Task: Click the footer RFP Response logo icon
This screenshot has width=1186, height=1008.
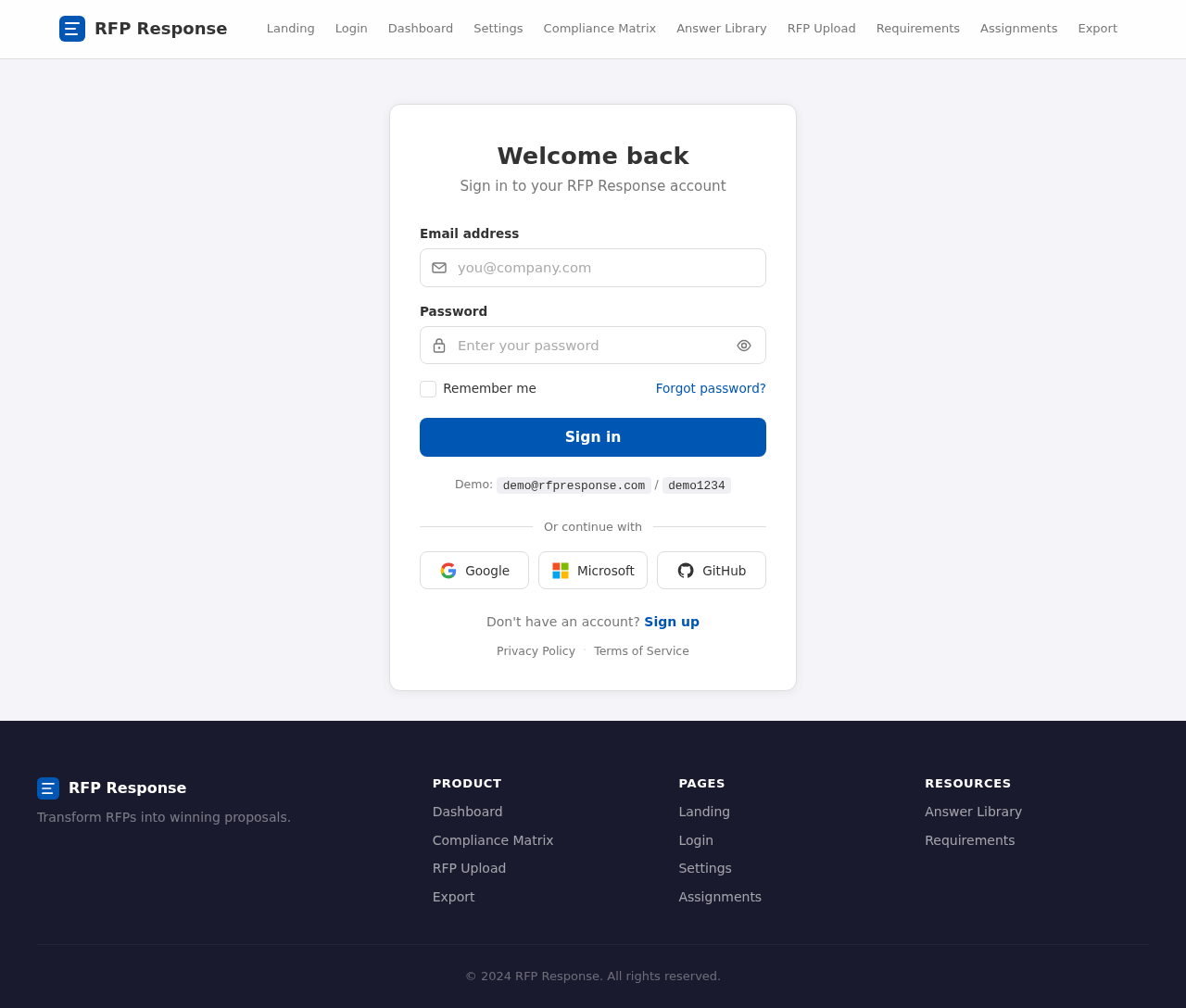Action: (x=48, y=788)
